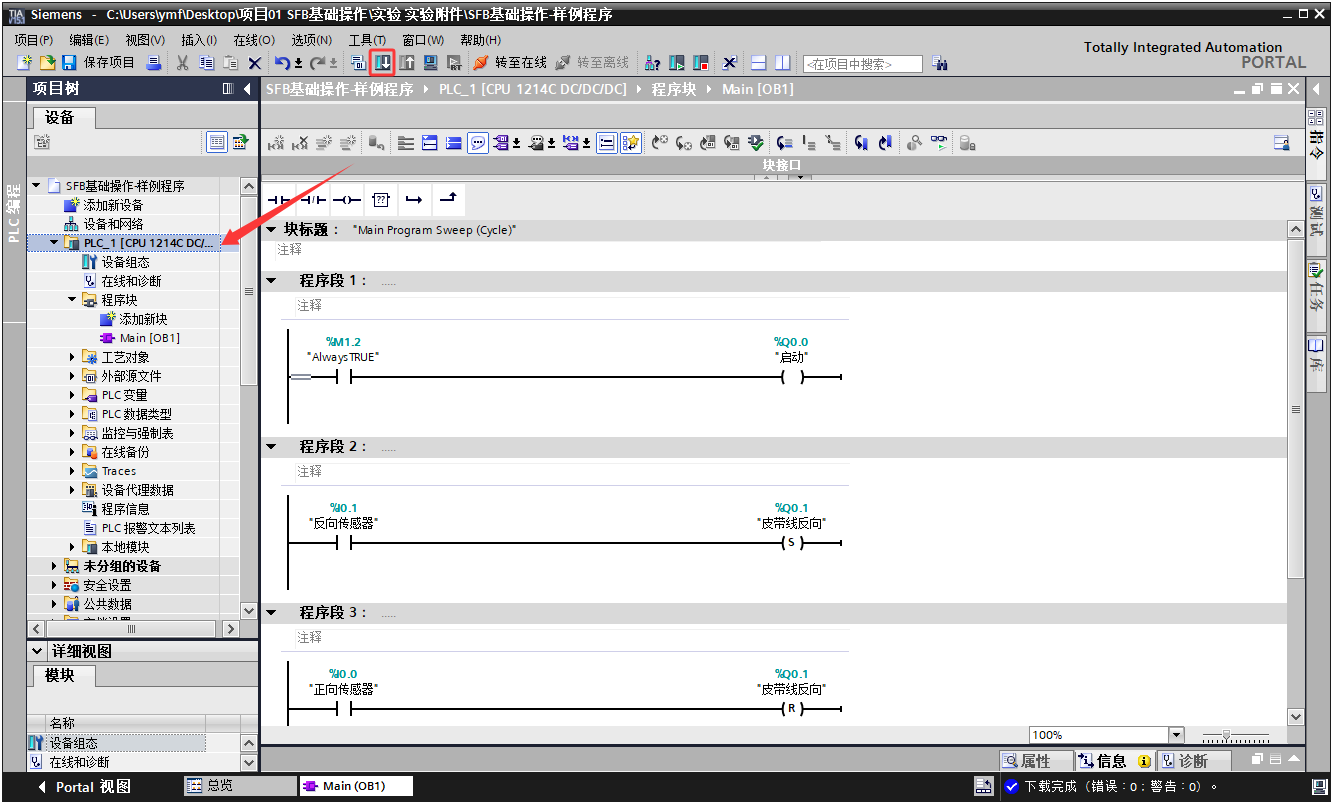1333x804 pixels.
Task: Toggle free comments display in editor toolbar
Action: click(x=478, y=143)
